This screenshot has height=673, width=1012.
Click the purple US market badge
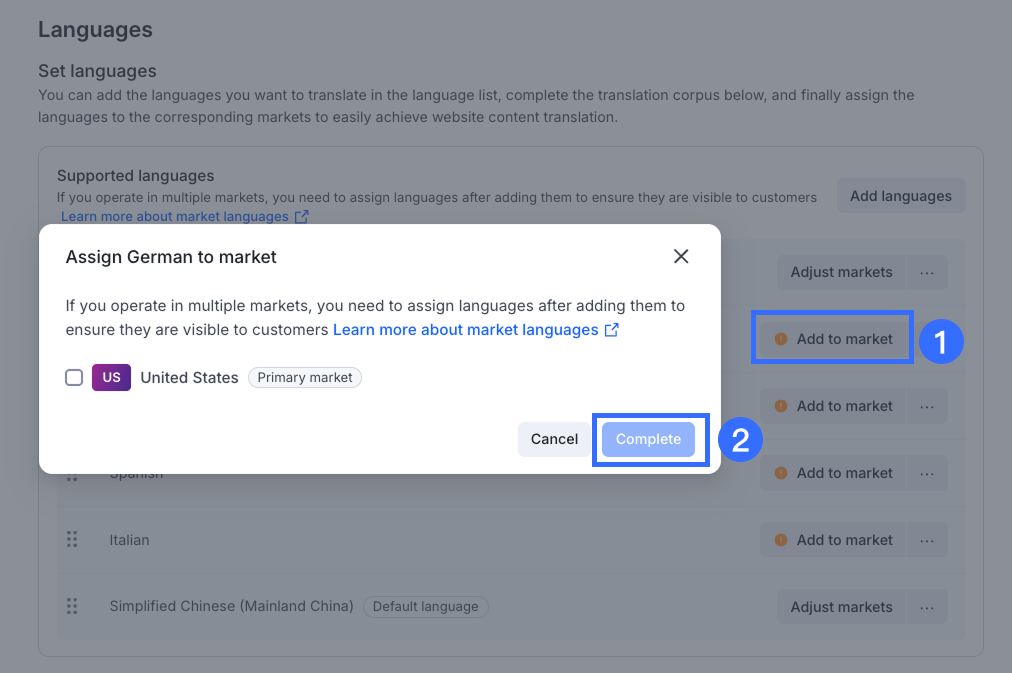click(111, 378)
